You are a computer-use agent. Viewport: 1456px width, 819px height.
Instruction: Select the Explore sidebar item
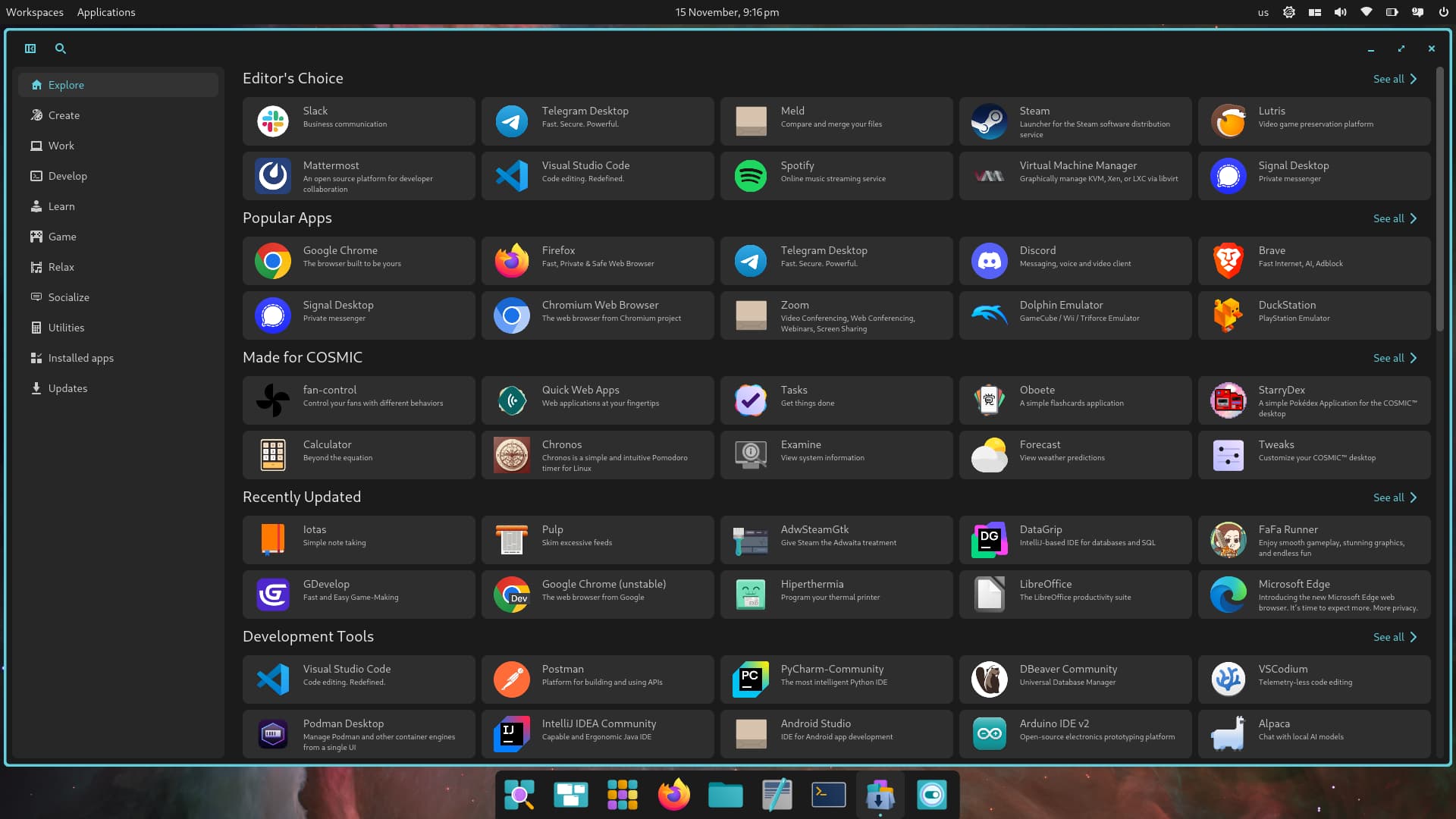(118, 85)
